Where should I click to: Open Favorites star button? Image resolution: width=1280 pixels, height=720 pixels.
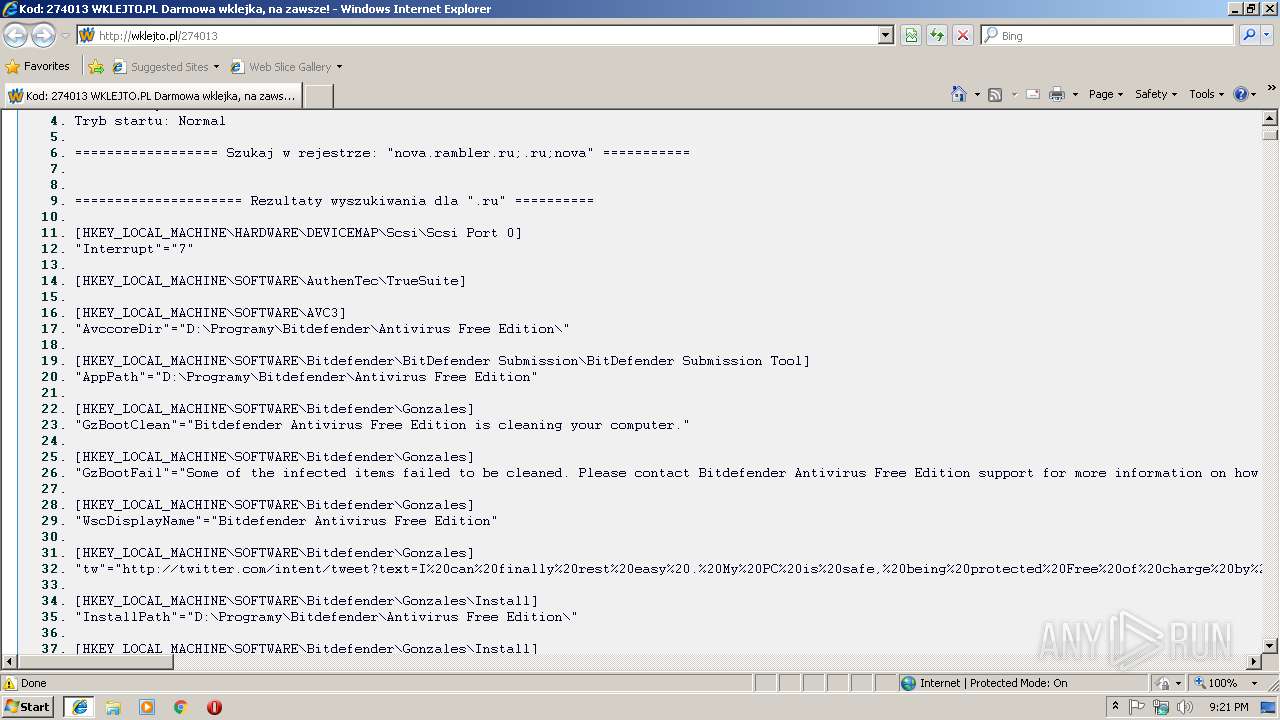click(37, 66)
